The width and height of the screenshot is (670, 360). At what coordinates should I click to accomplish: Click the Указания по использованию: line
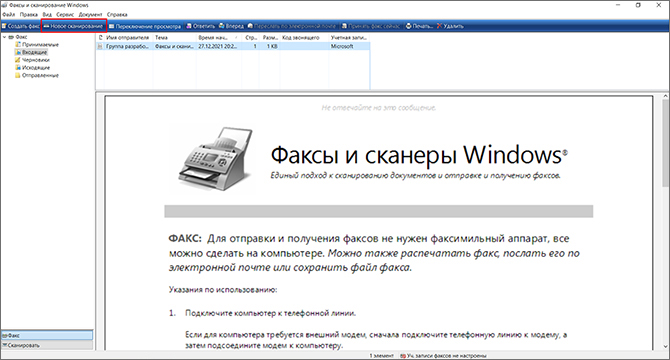click(223, 290)
